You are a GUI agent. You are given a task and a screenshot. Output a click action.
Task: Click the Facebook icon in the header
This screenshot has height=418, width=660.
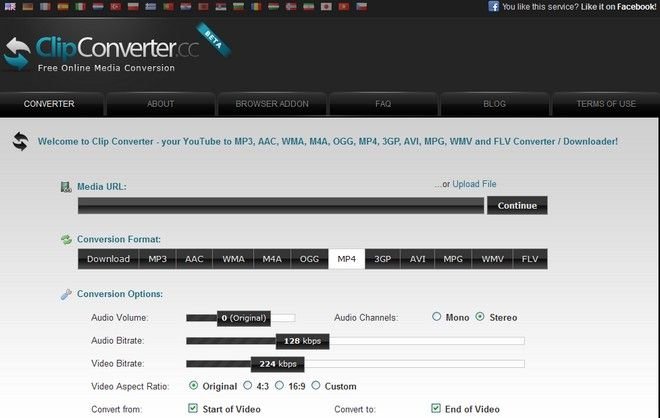(493, 6)
